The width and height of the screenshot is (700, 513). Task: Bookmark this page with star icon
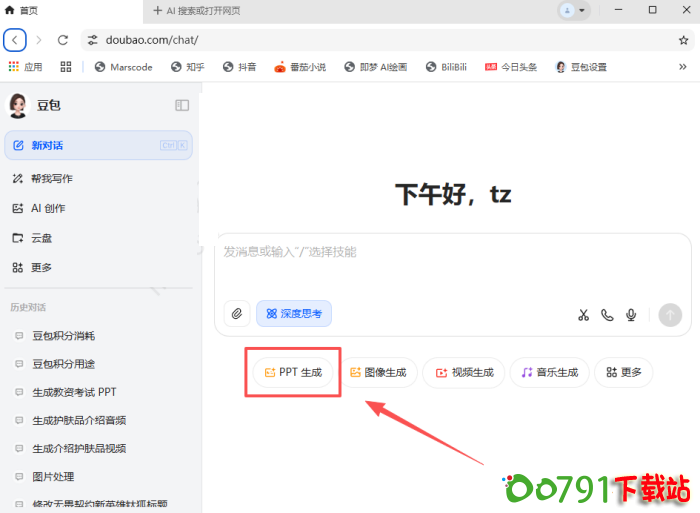click(684, 40)
